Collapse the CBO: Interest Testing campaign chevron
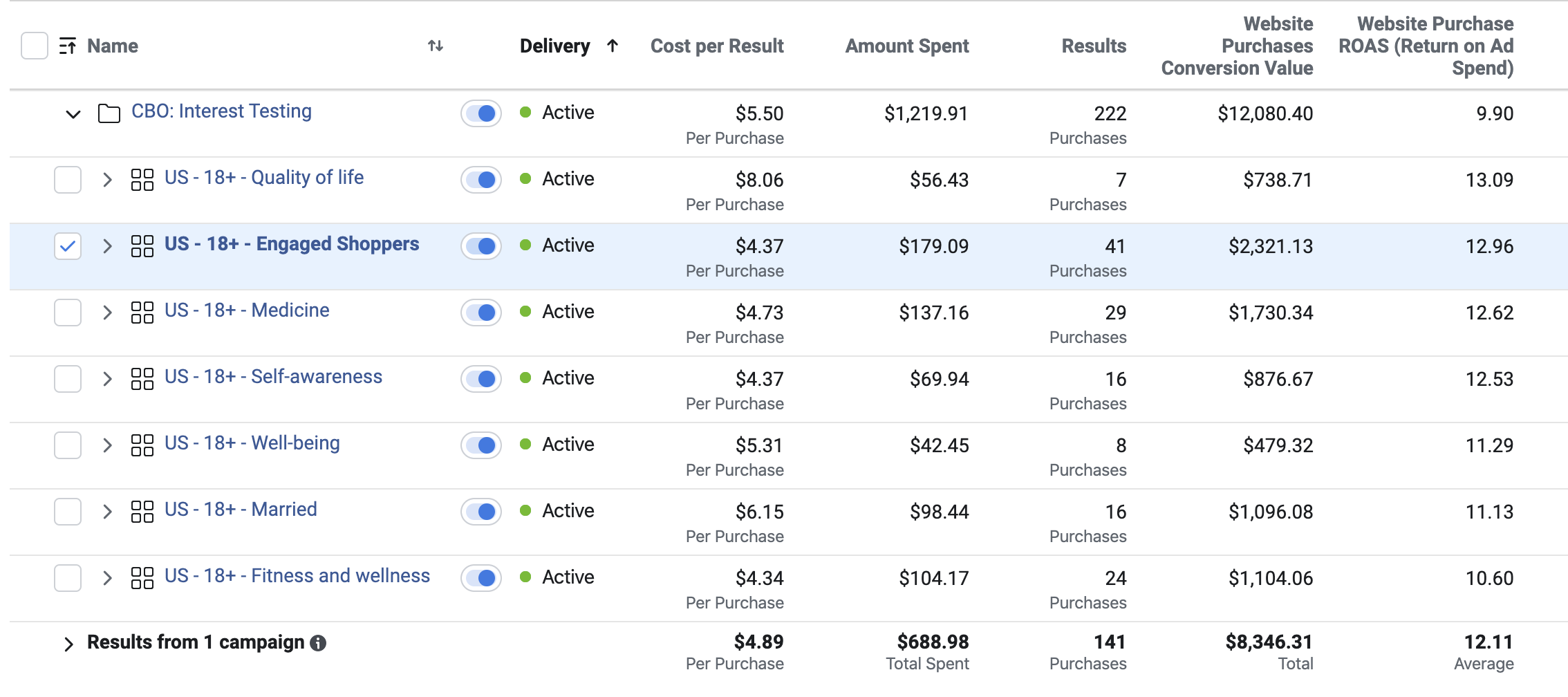1568x697 pixels. 72,113
